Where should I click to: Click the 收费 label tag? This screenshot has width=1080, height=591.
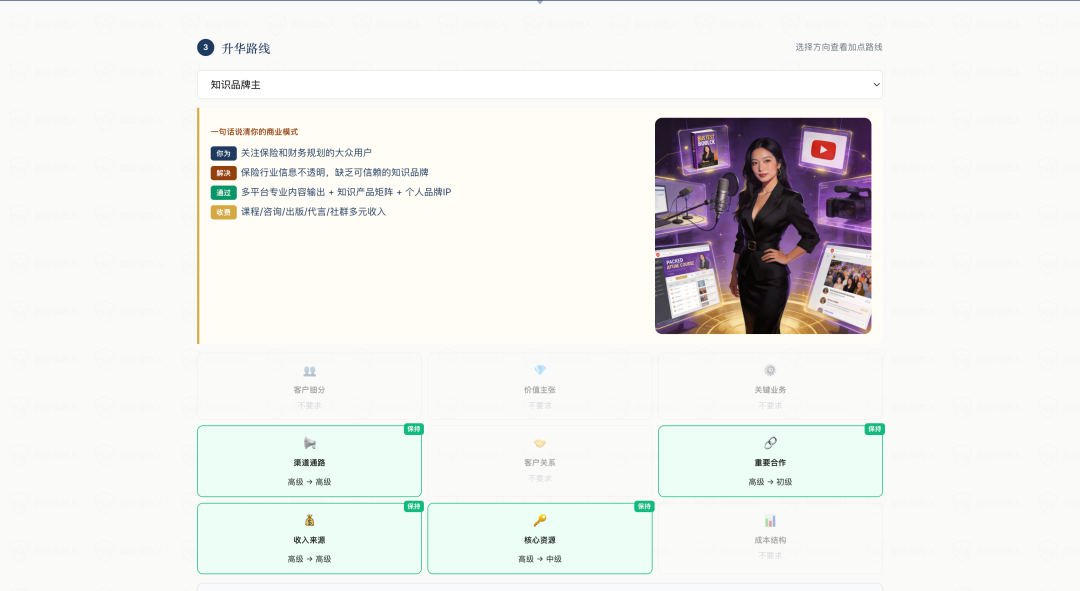click(223, 212)
